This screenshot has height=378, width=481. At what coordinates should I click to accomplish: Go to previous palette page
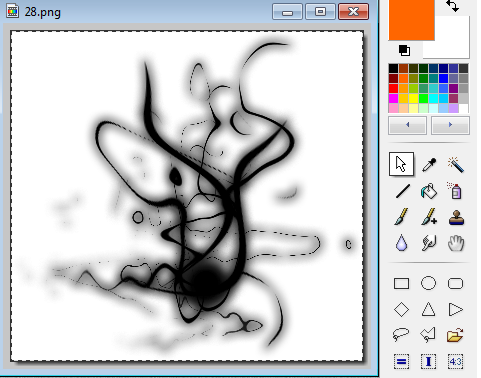(407, 125)
